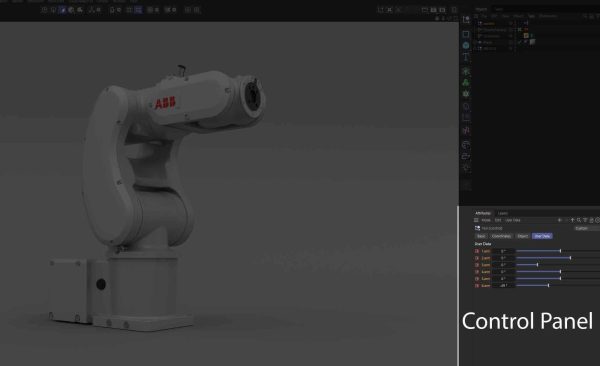The width and height of the screenshot is (600, 366).
Task: Add a Light from the object palette
Action: (466, 167)
